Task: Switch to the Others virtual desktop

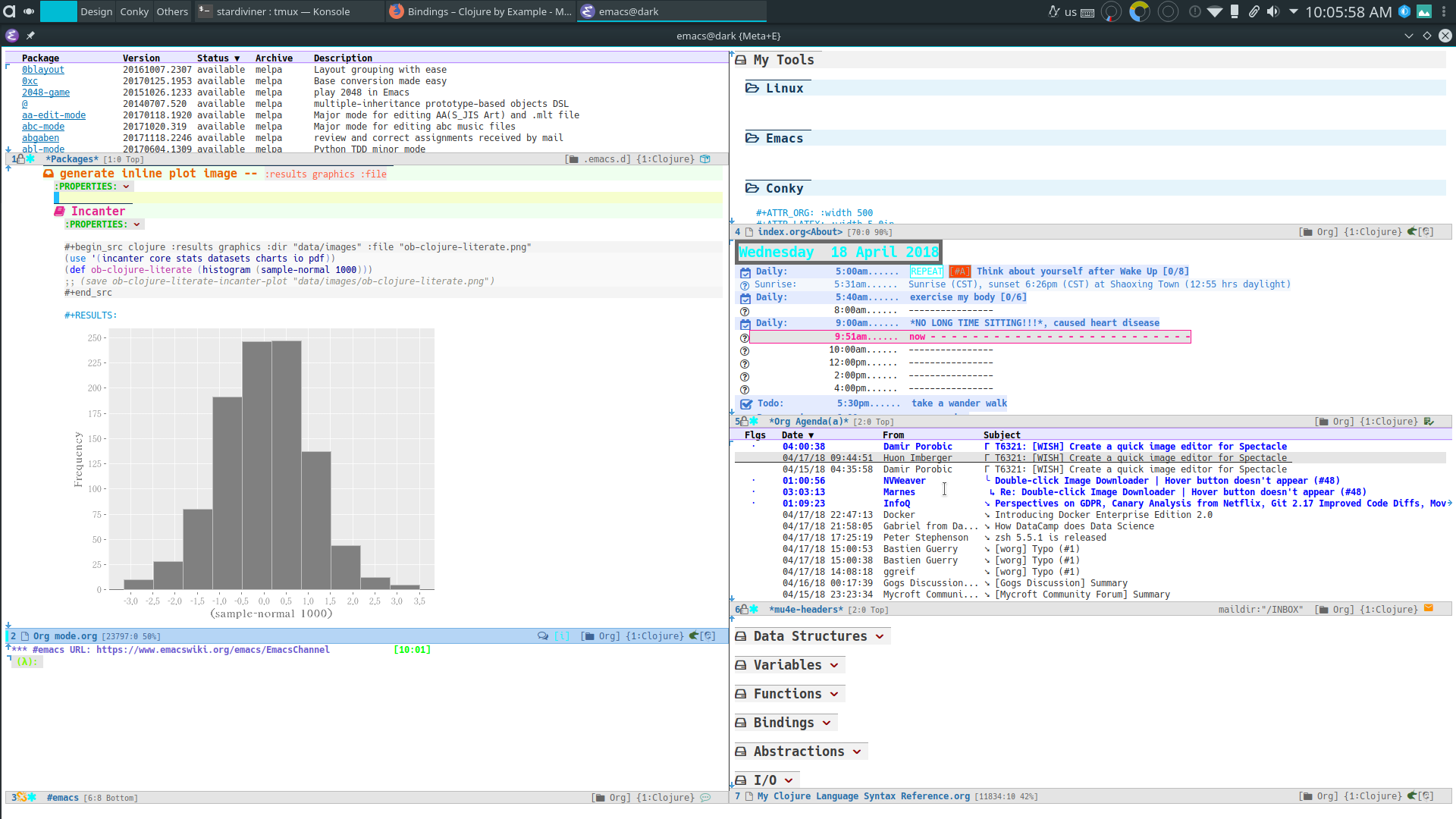Action: point(172,11)
